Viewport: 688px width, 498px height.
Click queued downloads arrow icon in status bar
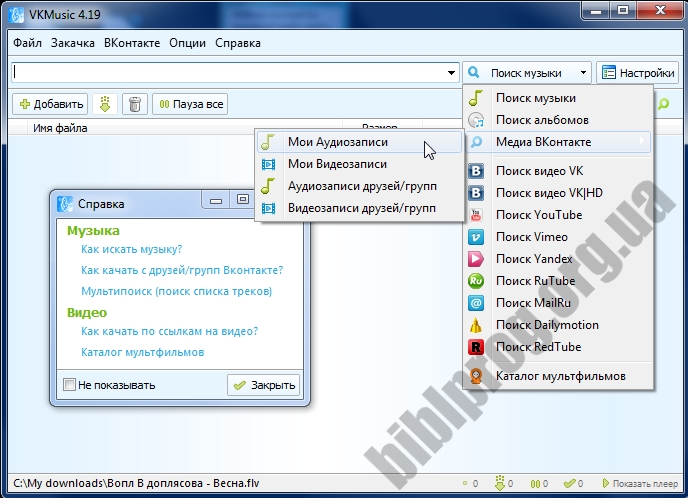coord(499,483)
